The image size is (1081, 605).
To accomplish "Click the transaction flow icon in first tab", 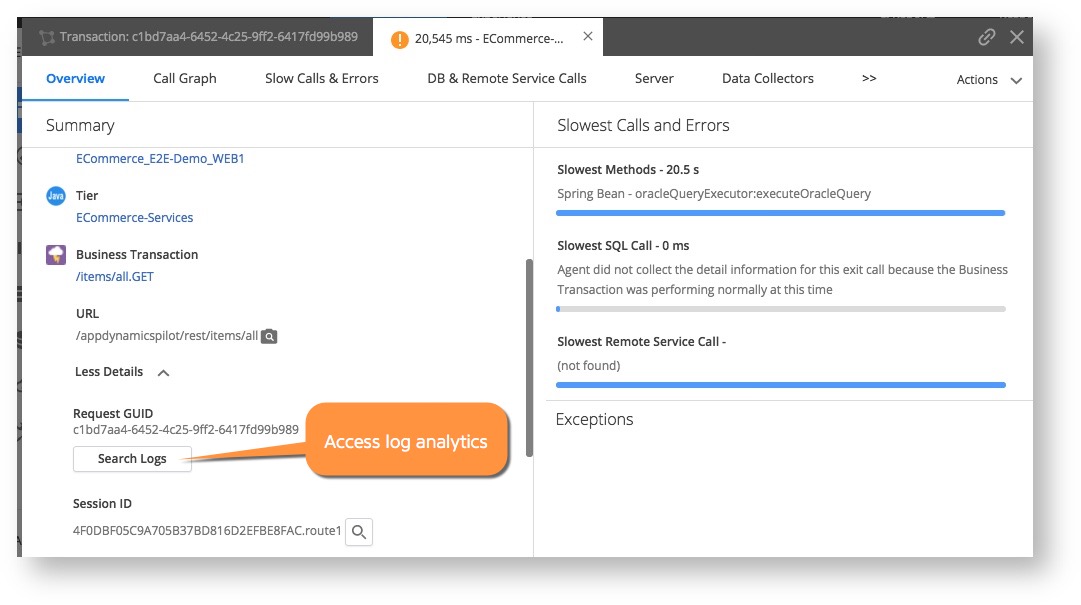I will (47, 38).
